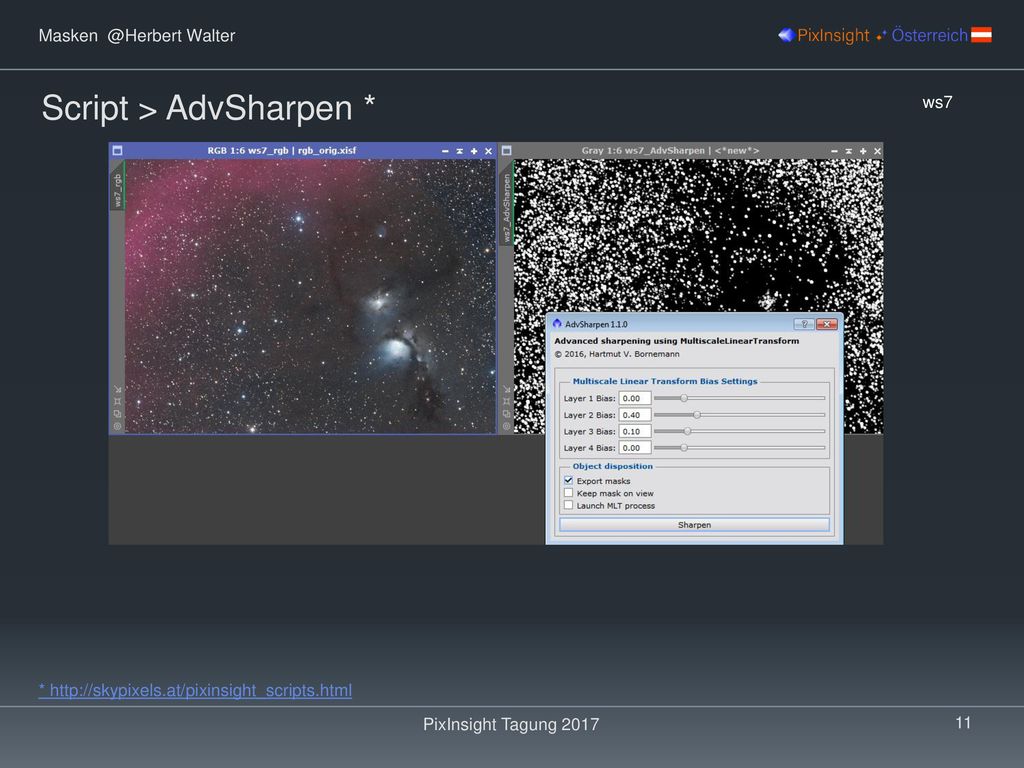Enable the Launch MLT process checkbox

pyautogui.click(x=568, y=505)
